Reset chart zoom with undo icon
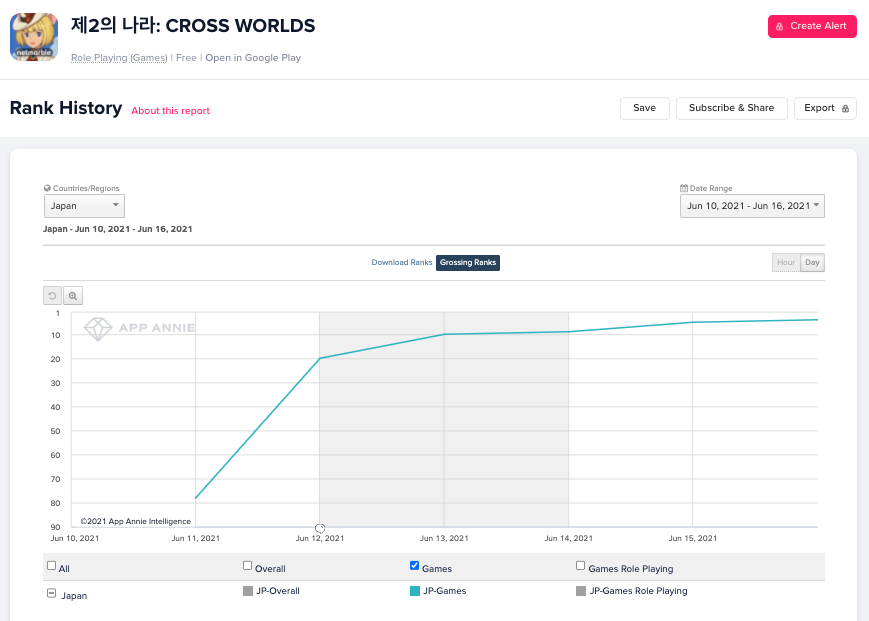The height and width of the screenshot is (621, 869). point(53,296)
